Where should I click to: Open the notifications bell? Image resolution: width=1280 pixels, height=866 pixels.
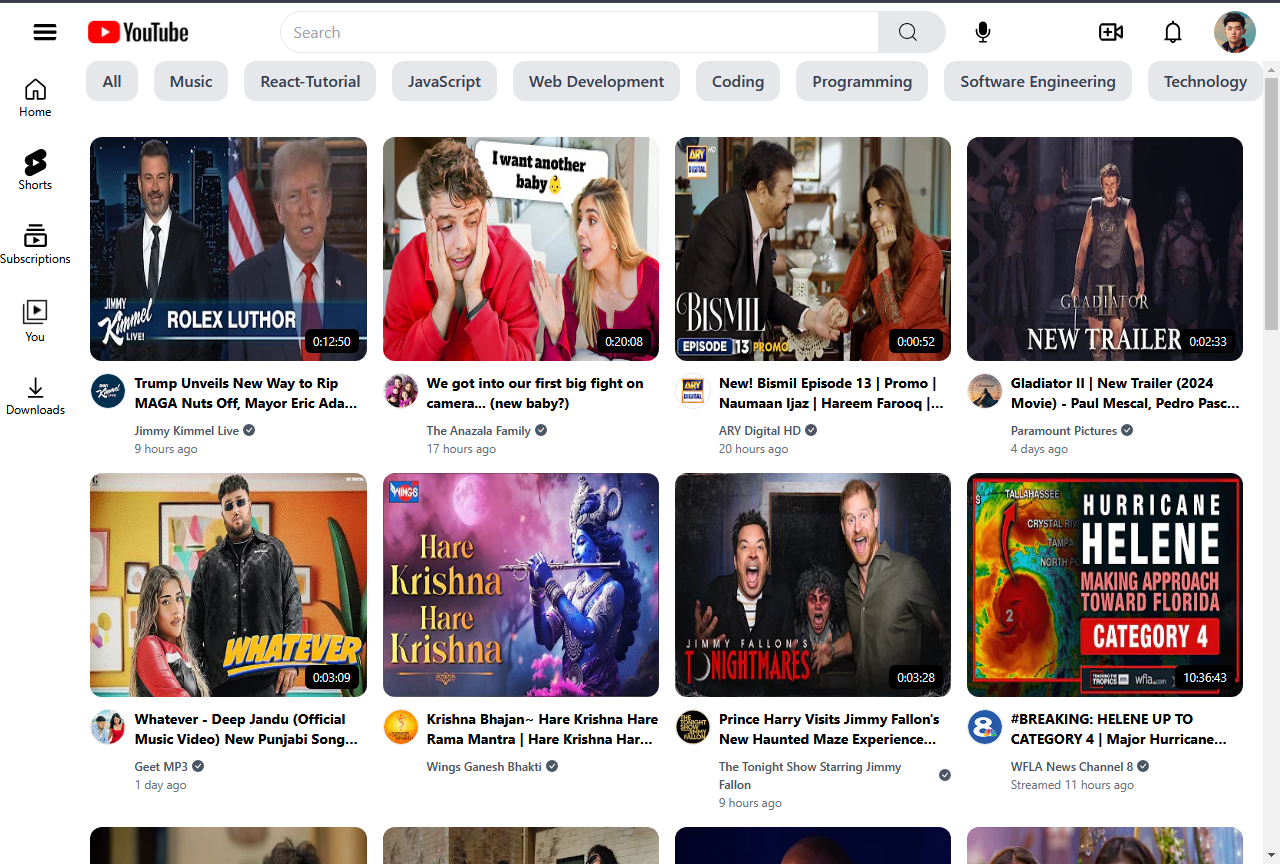click(x=1173, y=32)
